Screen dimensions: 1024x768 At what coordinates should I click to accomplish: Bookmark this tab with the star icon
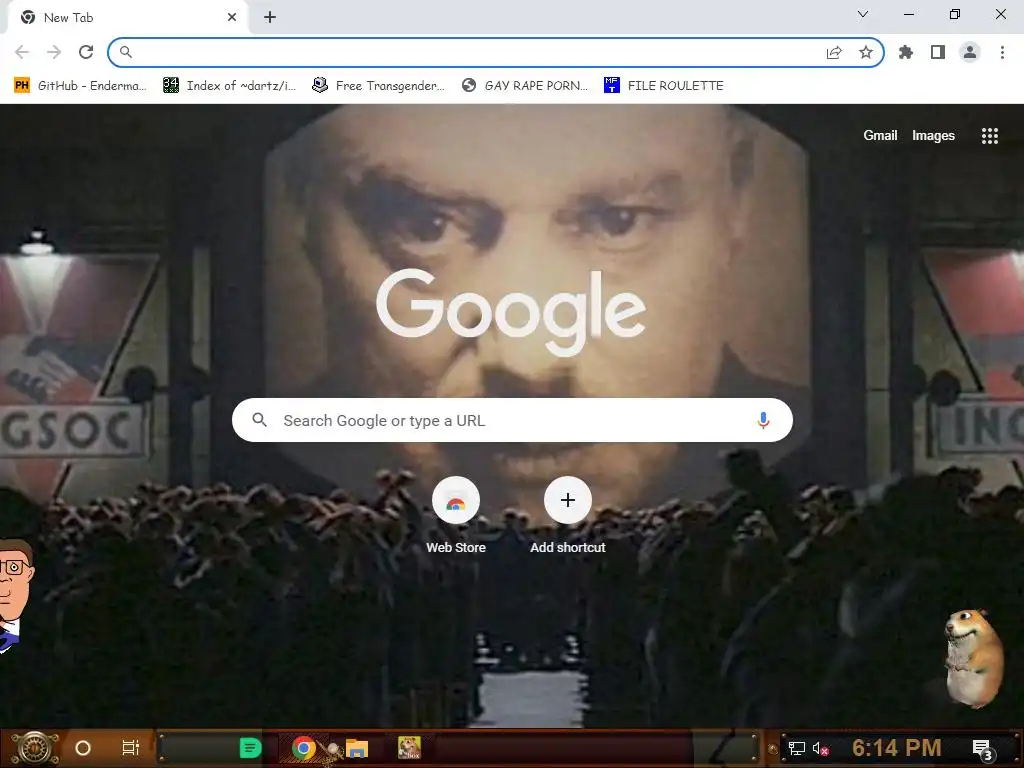[866, 52]
